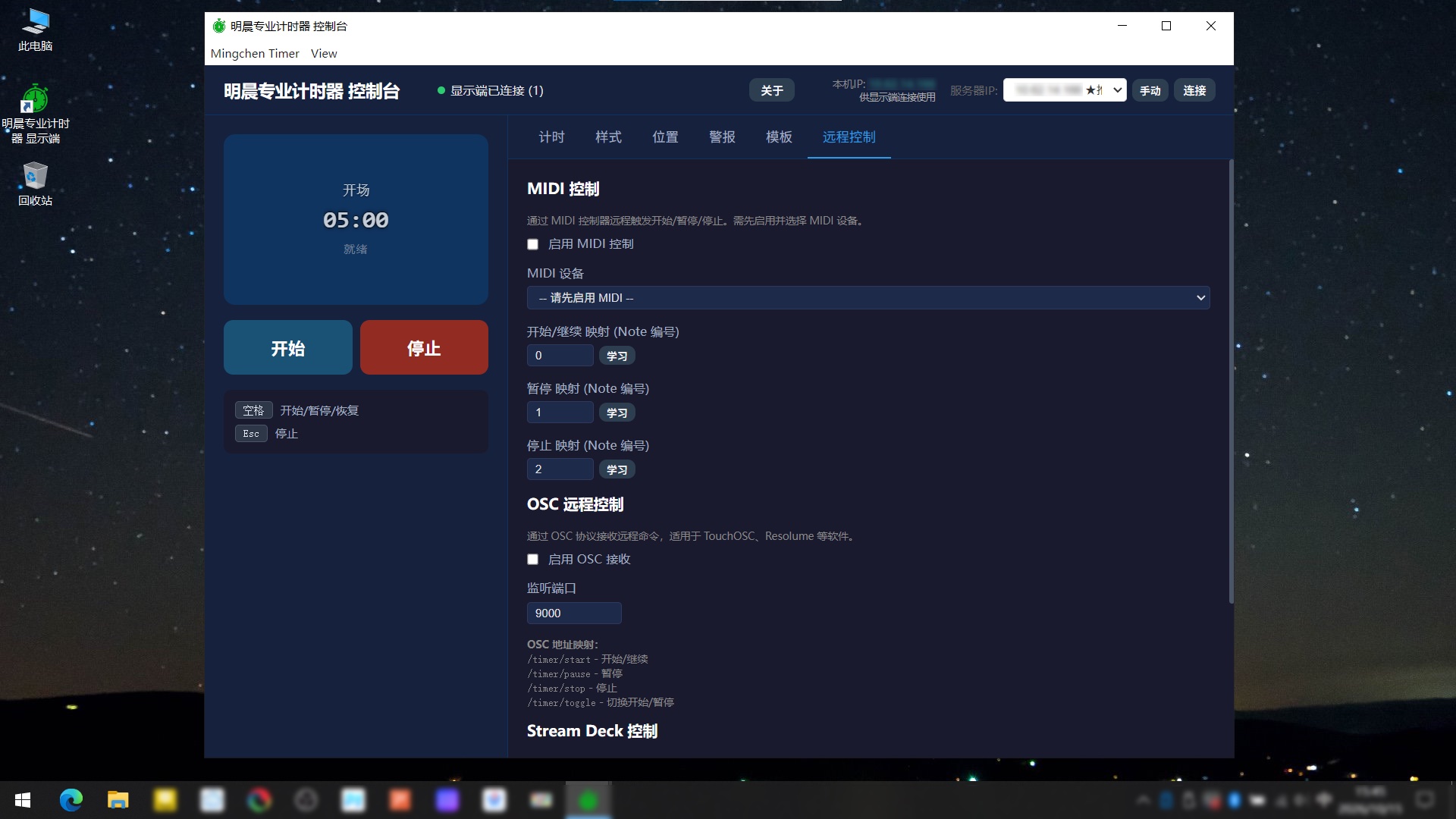Click the Esc key hint label
Screen dimensions: 1456x819
click(x=251, y=434)
